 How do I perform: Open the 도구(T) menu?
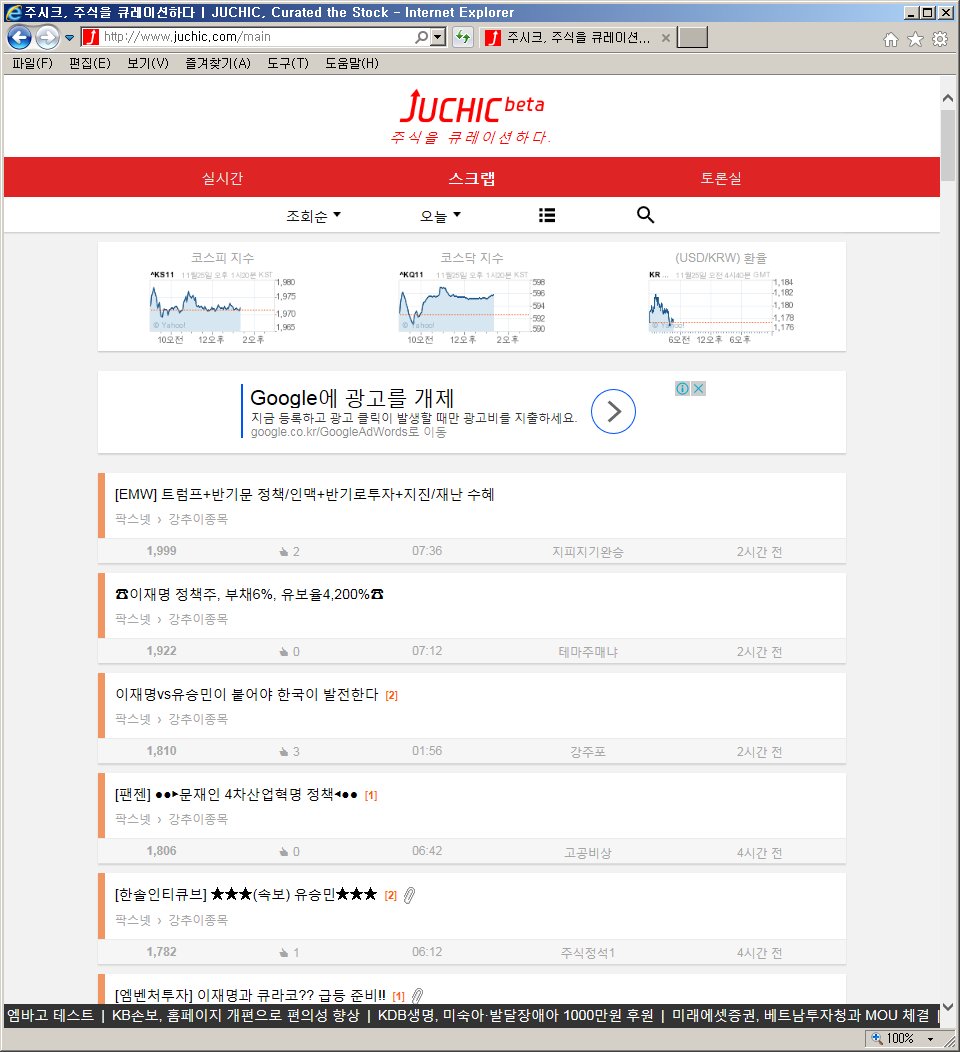click(288, 63)
